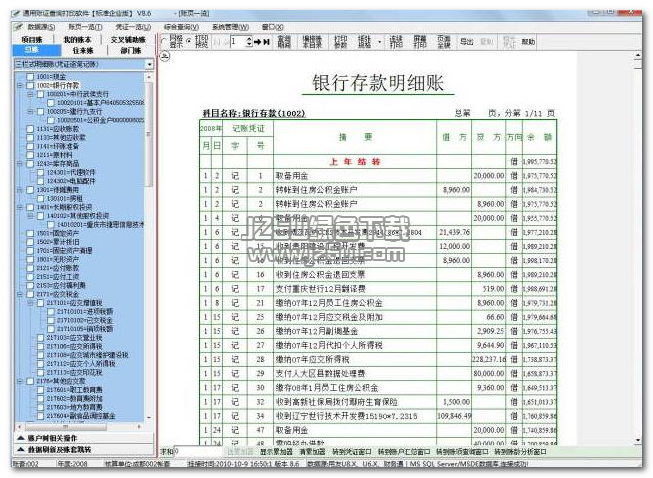The image size is (653, 478).
Task: Switch to the 交叉辅助账 tab
Action: click(128, 40)
